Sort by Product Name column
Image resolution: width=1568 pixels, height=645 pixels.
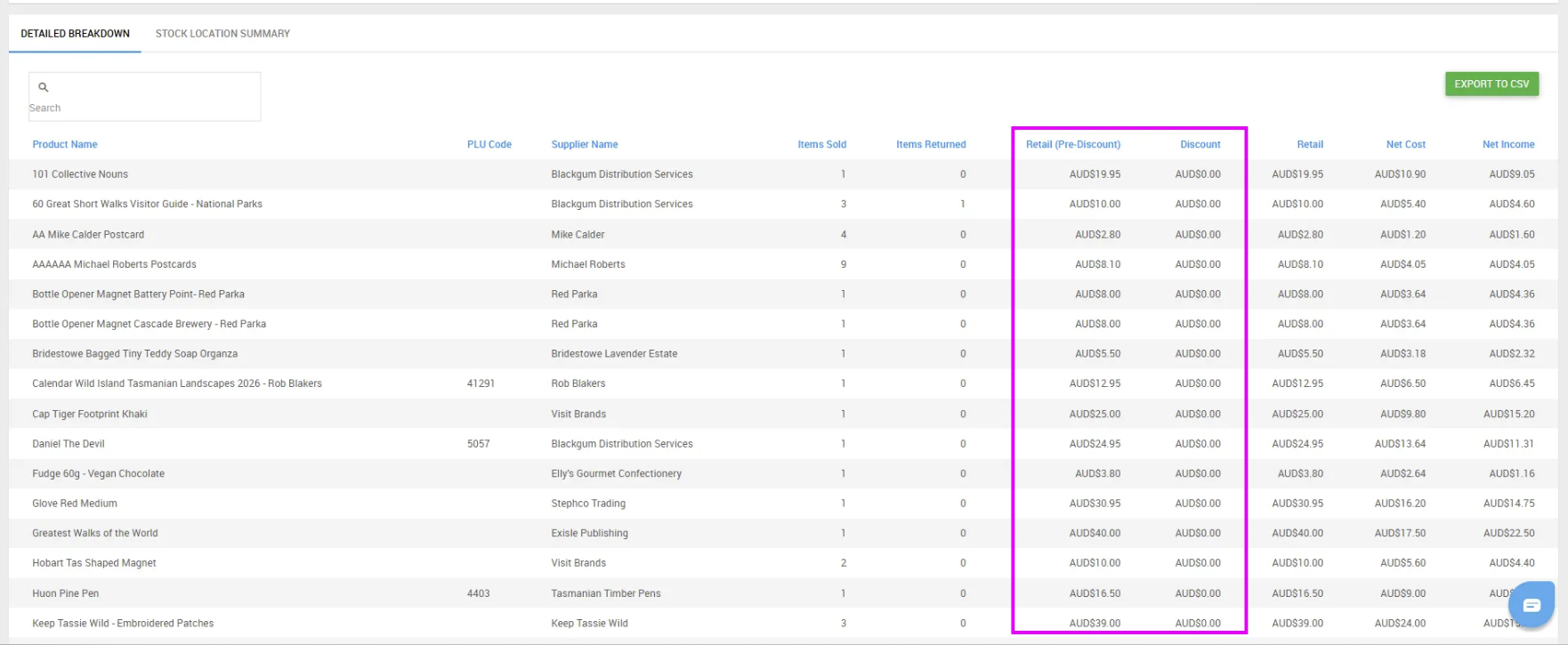pos(65,144)
